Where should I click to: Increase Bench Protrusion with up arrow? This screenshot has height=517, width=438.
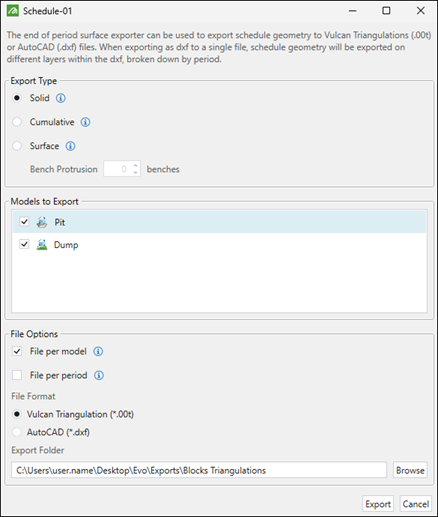coord(135,165)
